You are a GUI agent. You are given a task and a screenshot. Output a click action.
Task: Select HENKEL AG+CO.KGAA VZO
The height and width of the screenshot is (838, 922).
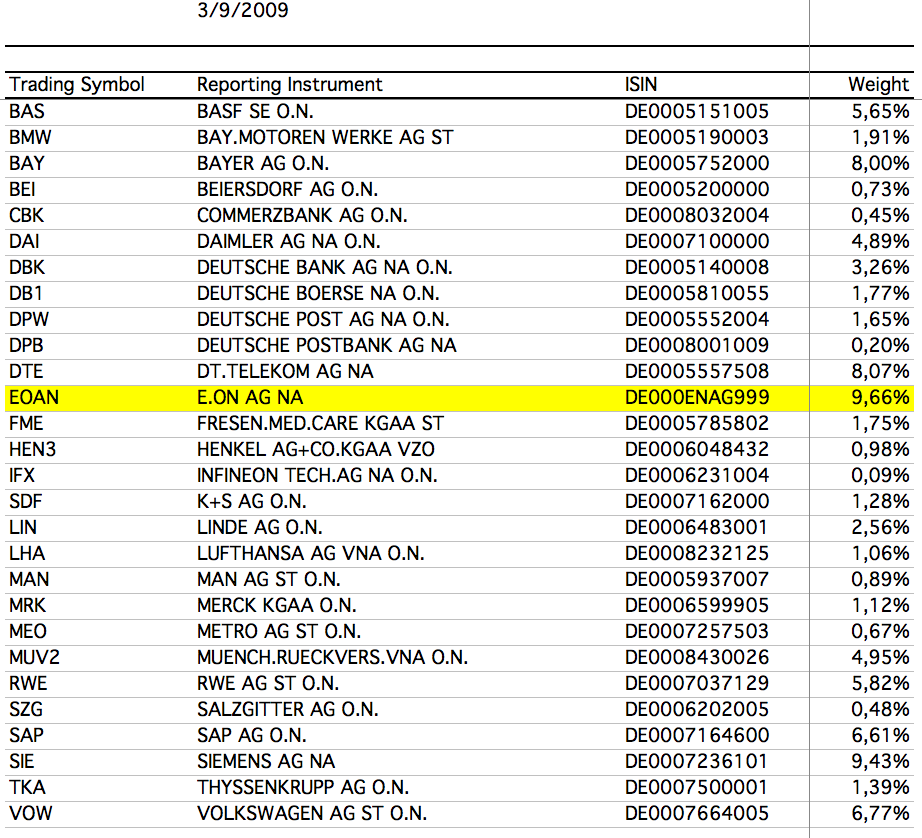[316, 449]
